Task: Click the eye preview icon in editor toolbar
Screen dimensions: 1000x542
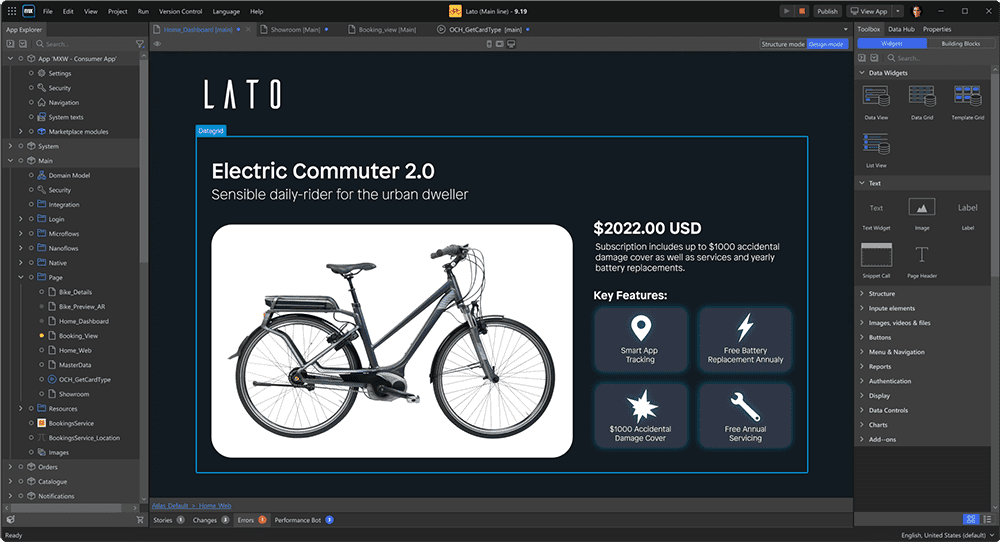Action: coord(157,44)
